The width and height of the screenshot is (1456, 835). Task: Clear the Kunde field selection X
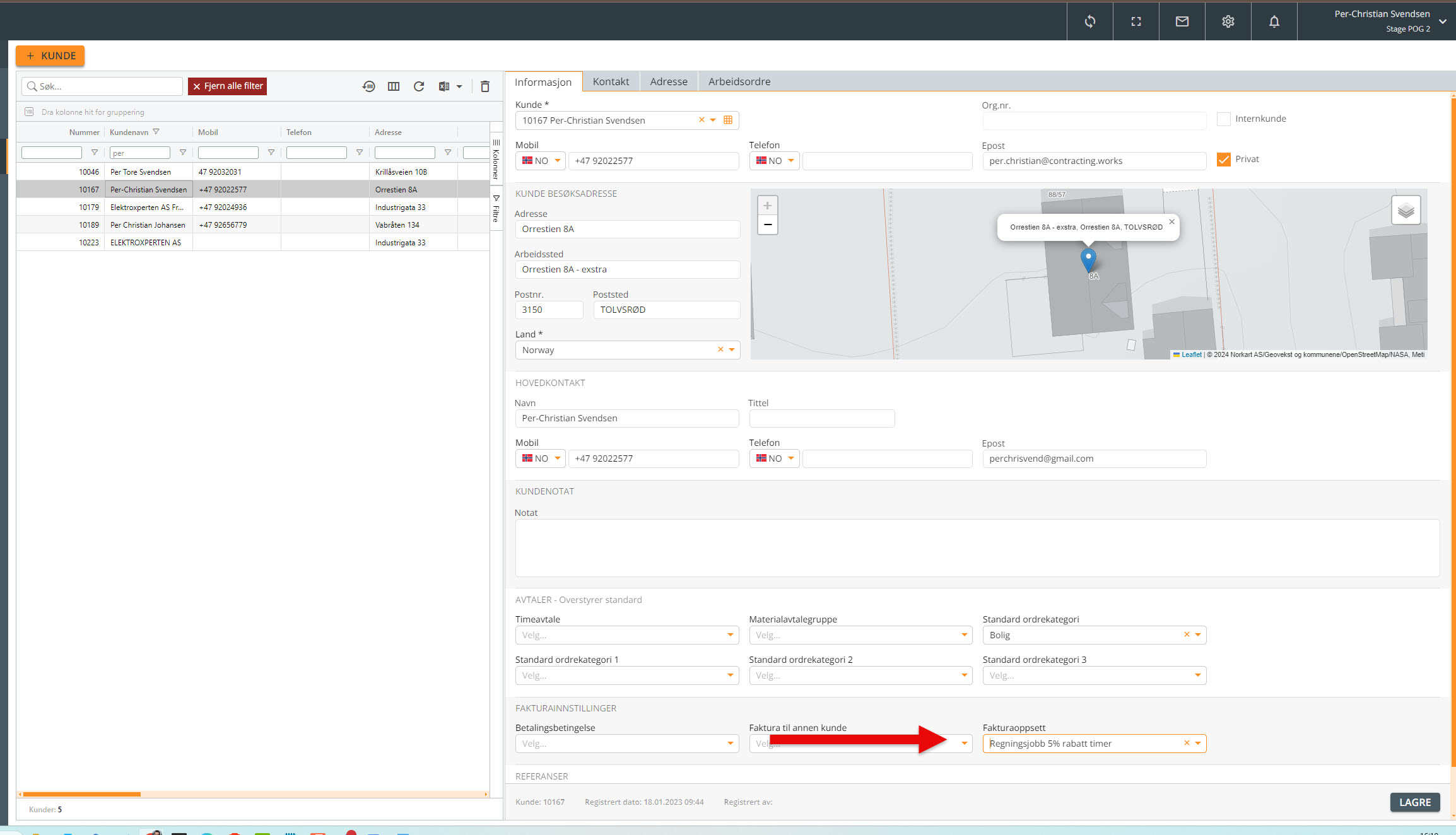[702, 120]
